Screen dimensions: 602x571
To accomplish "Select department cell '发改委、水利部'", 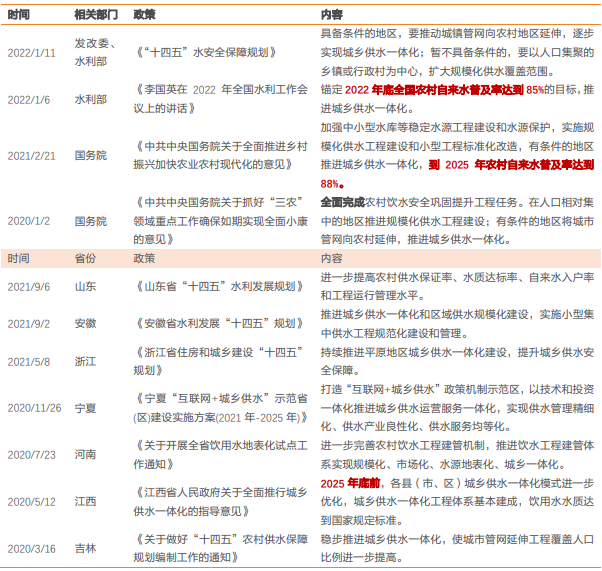I will coord(95,52).
